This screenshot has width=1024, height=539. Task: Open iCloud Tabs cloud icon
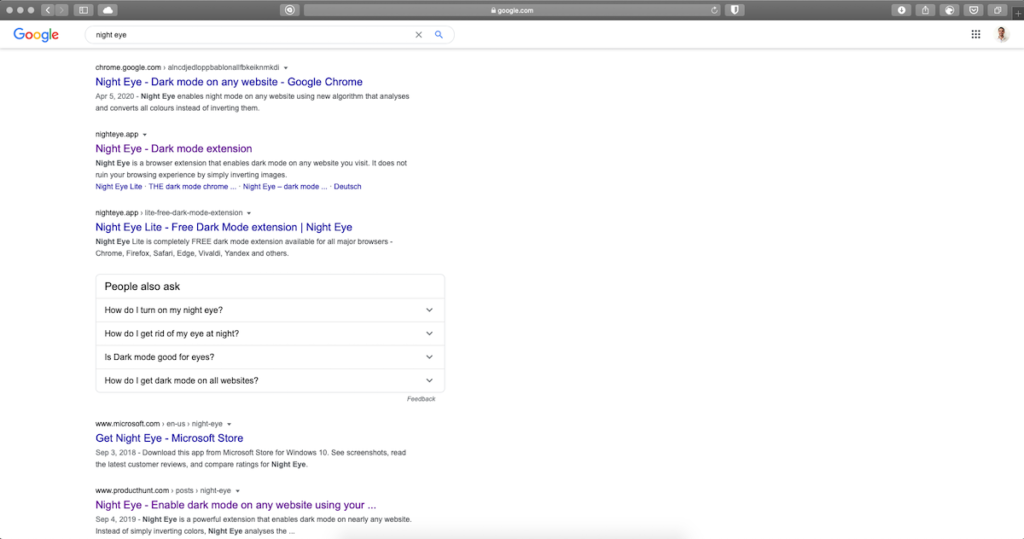(107, 10)
